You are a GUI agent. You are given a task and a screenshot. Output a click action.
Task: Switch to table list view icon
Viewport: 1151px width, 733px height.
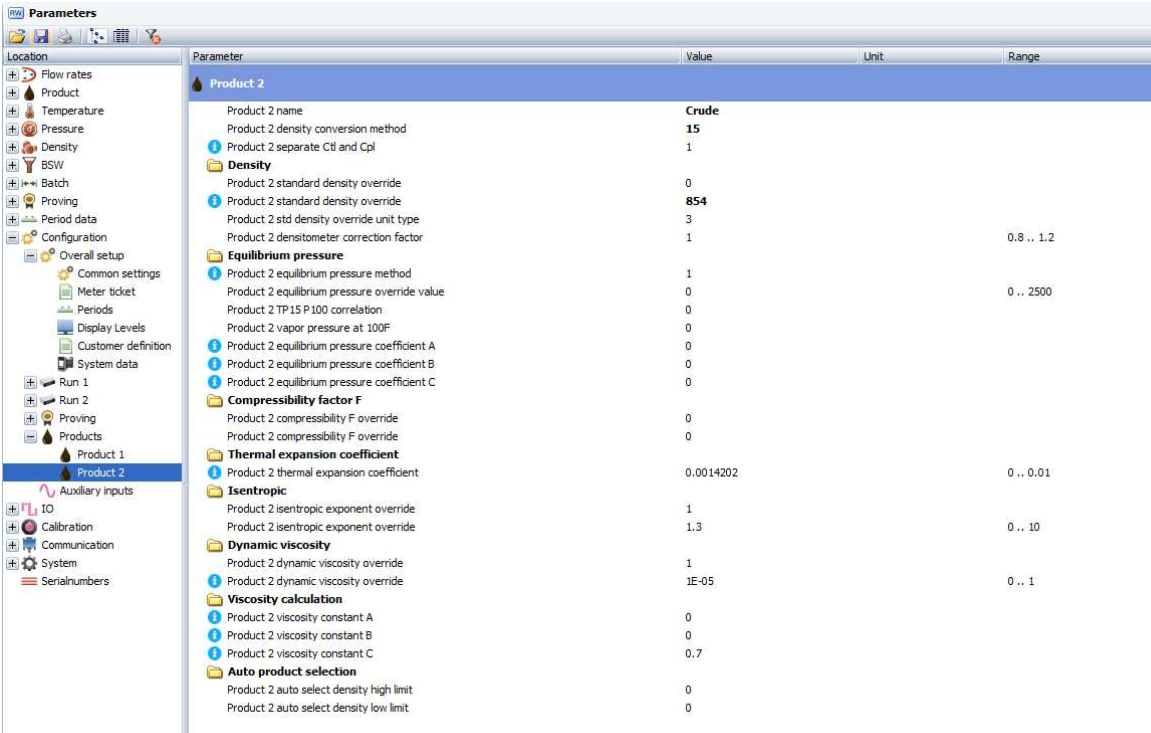pyautogui.click(x=122, y=36)
